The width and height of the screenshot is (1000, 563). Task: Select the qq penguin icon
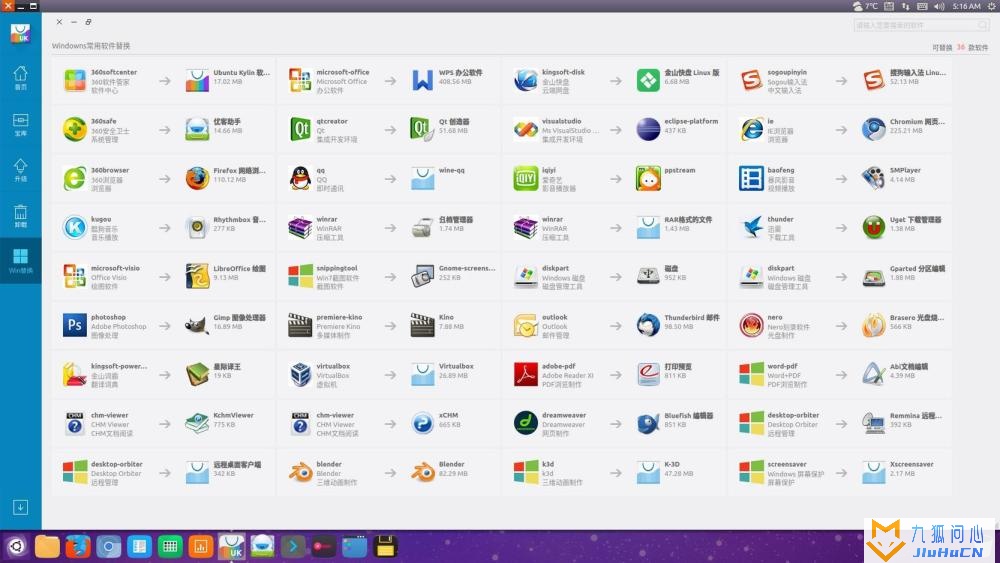(300, 179)
